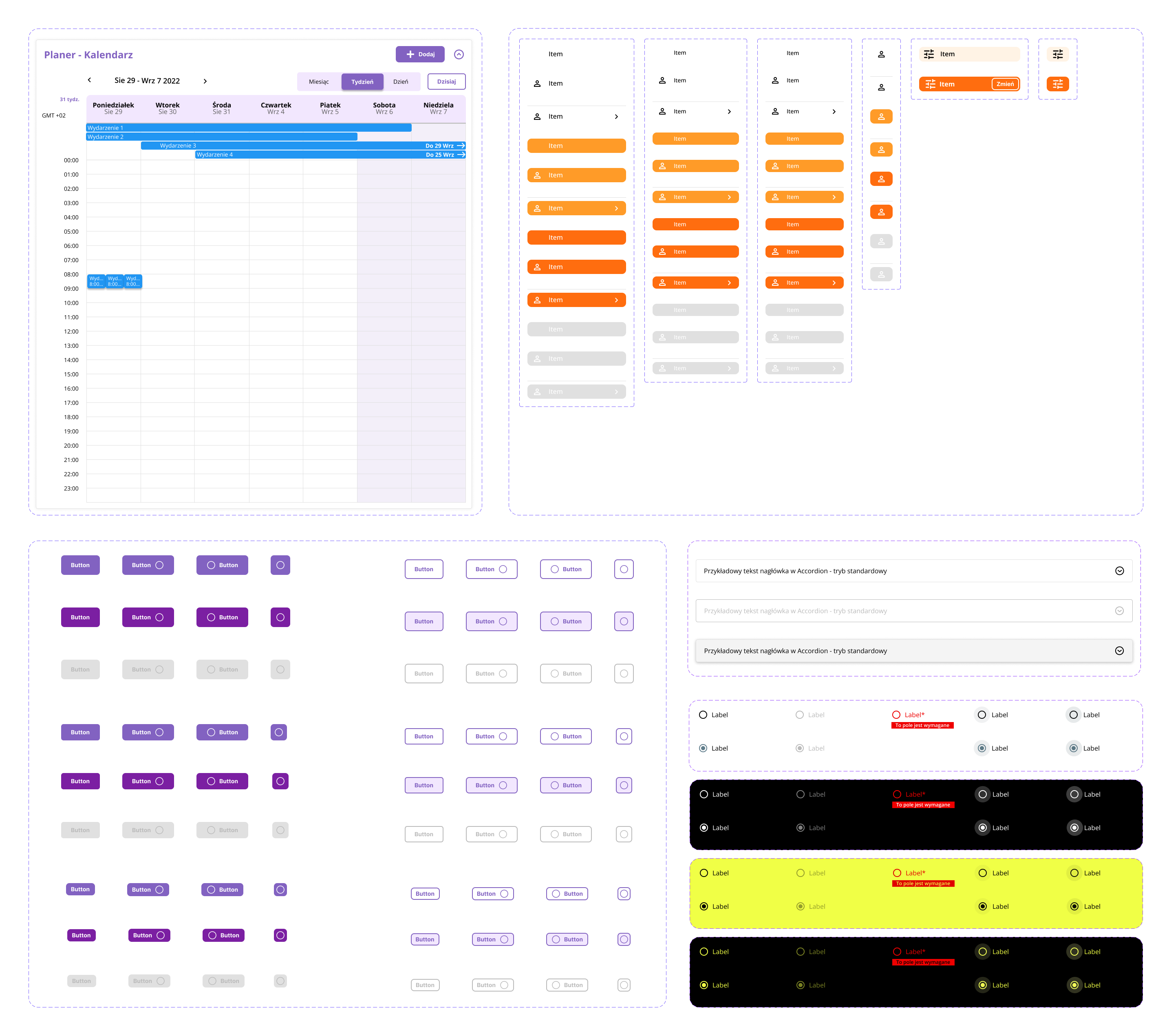
Task: Click the sliders icon beside the Zmień button
Action: click(931, 84)
